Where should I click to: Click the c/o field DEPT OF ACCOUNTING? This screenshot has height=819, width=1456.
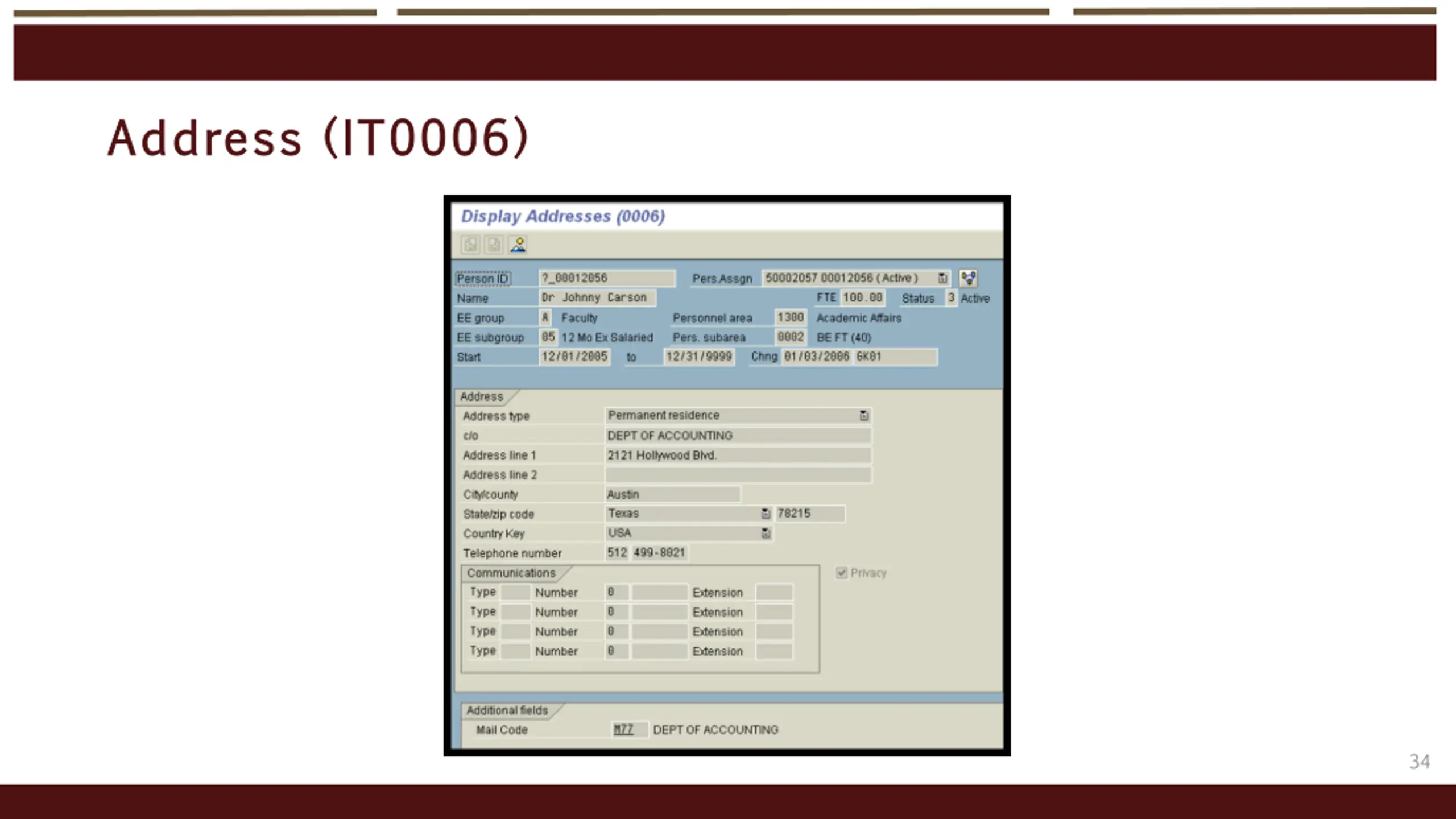[x=738, y=436]
